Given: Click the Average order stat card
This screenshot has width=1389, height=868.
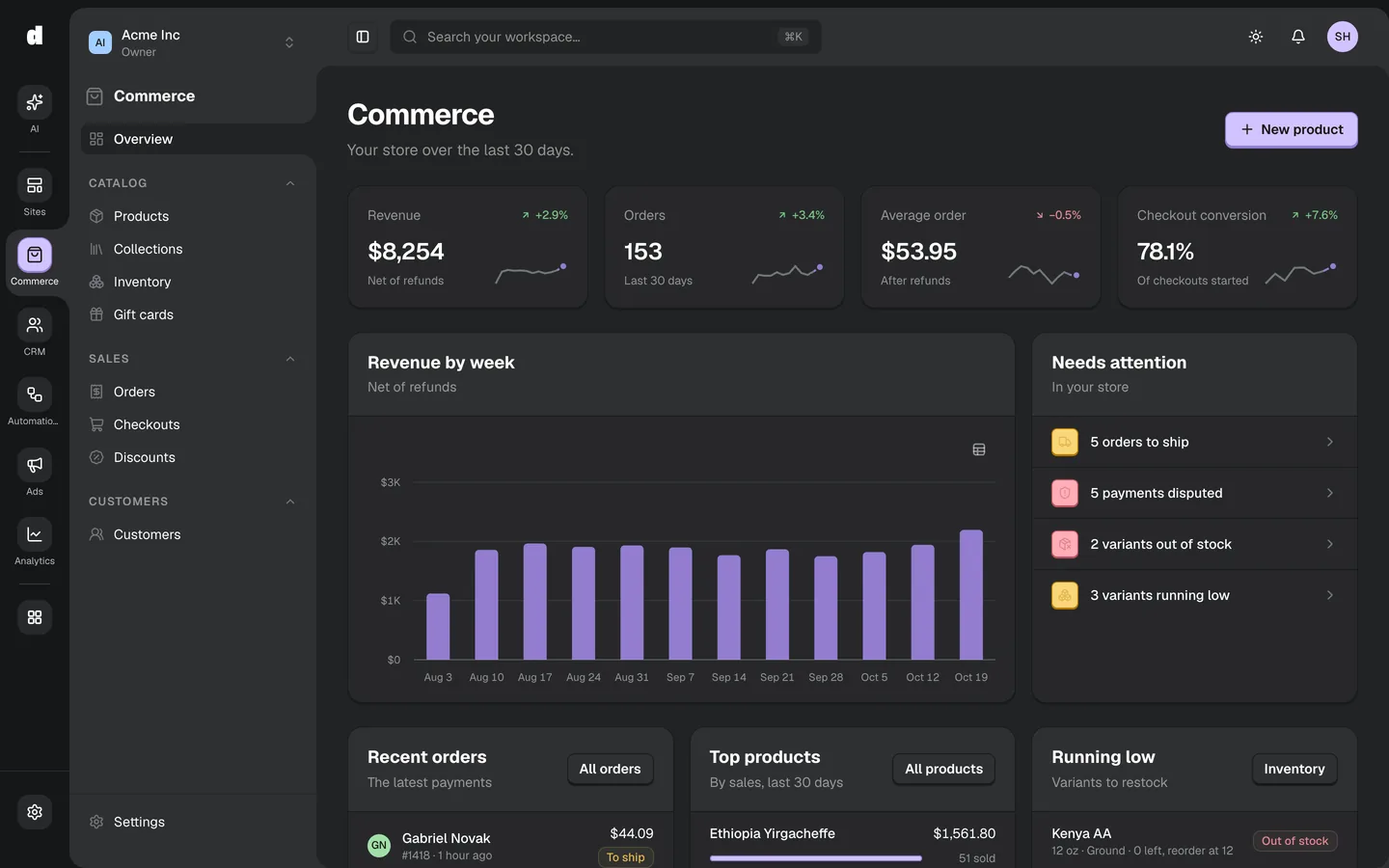Looking at the screenshot, I should tap(981, 248).
